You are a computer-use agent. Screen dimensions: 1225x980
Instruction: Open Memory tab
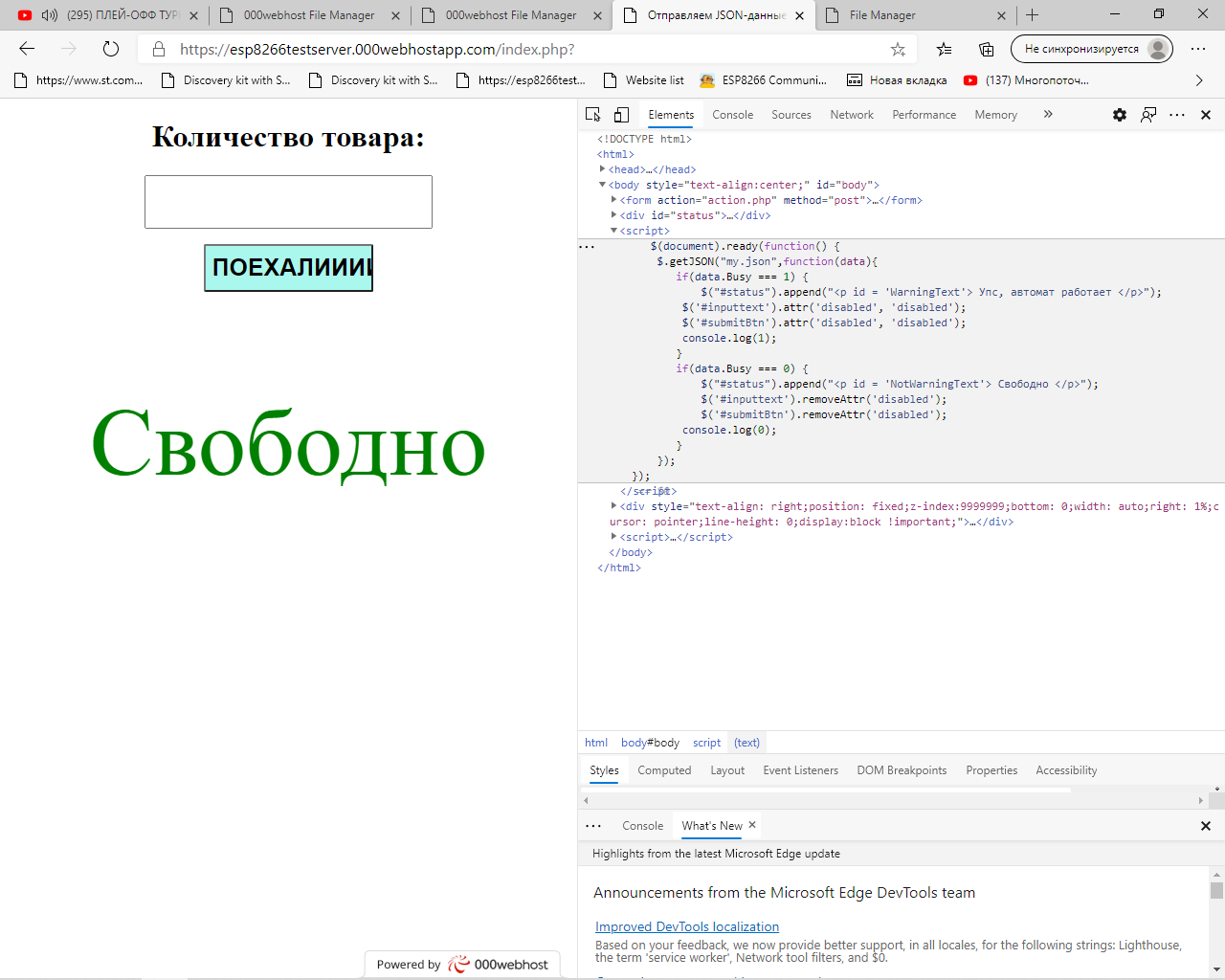click(x=995, y=115)
